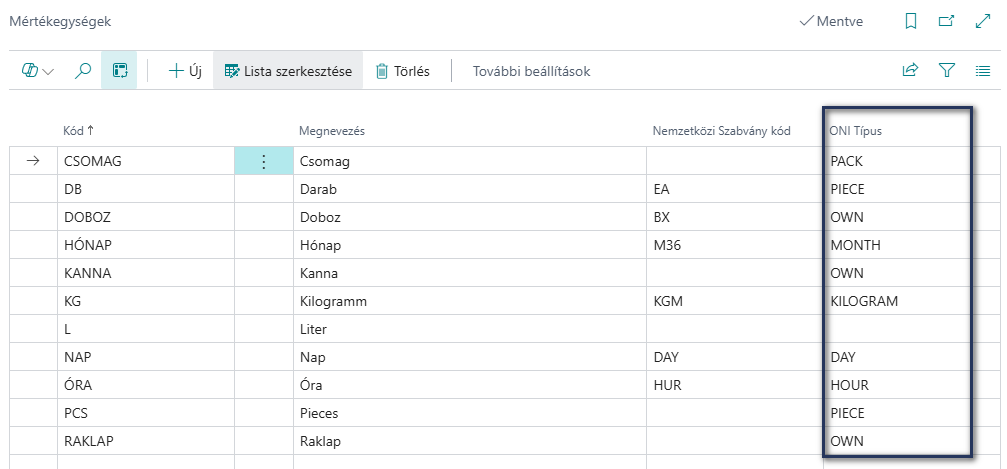Click the Óra description cell
Viewport: 1007px width, 469px height.
pos(470,385)
